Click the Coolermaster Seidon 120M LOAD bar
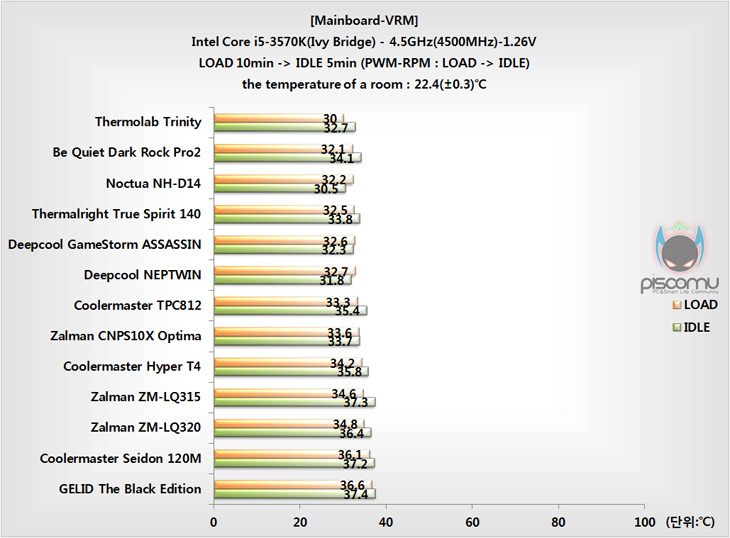 [x=292, y=454]
